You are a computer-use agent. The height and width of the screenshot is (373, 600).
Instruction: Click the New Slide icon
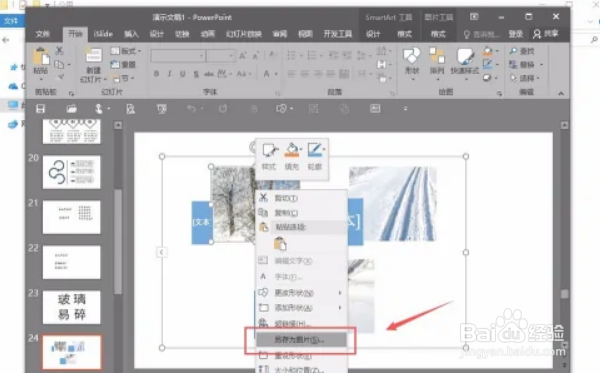click(93, 56)
